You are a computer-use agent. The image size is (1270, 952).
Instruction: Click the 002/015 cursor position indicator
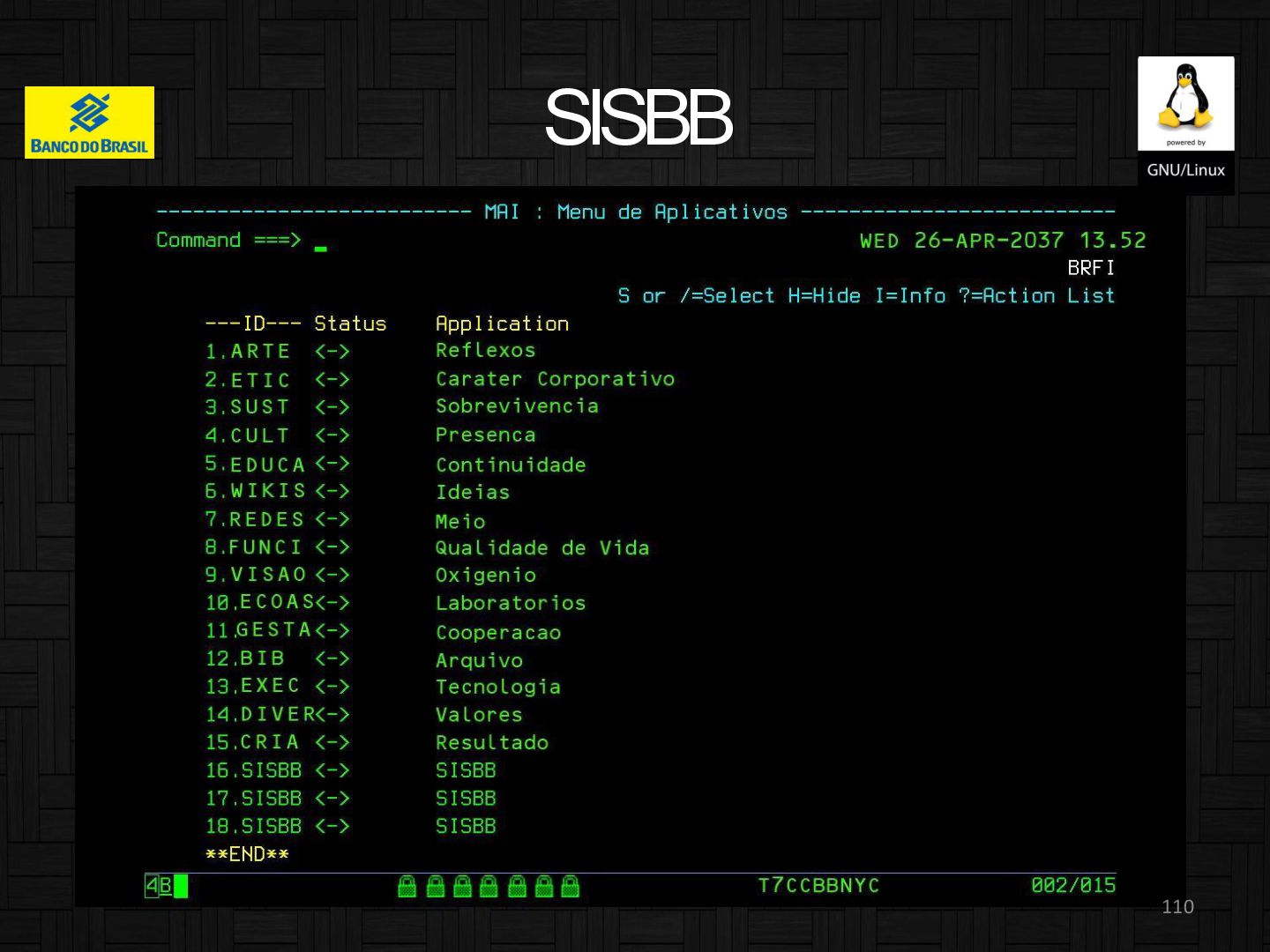coord(1072,886)
